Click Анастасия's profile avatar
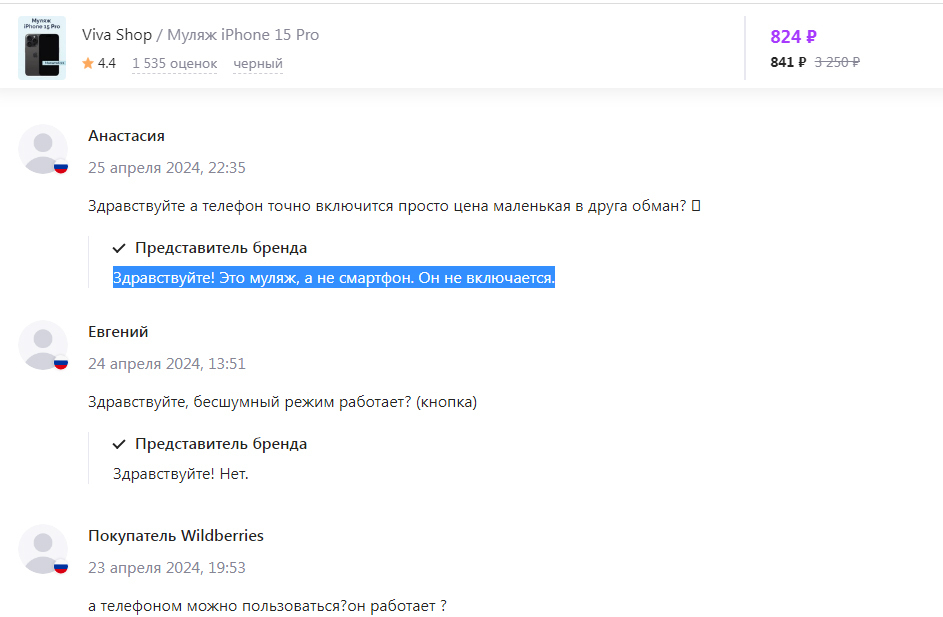Screen dimensions: 943x617 42,149
